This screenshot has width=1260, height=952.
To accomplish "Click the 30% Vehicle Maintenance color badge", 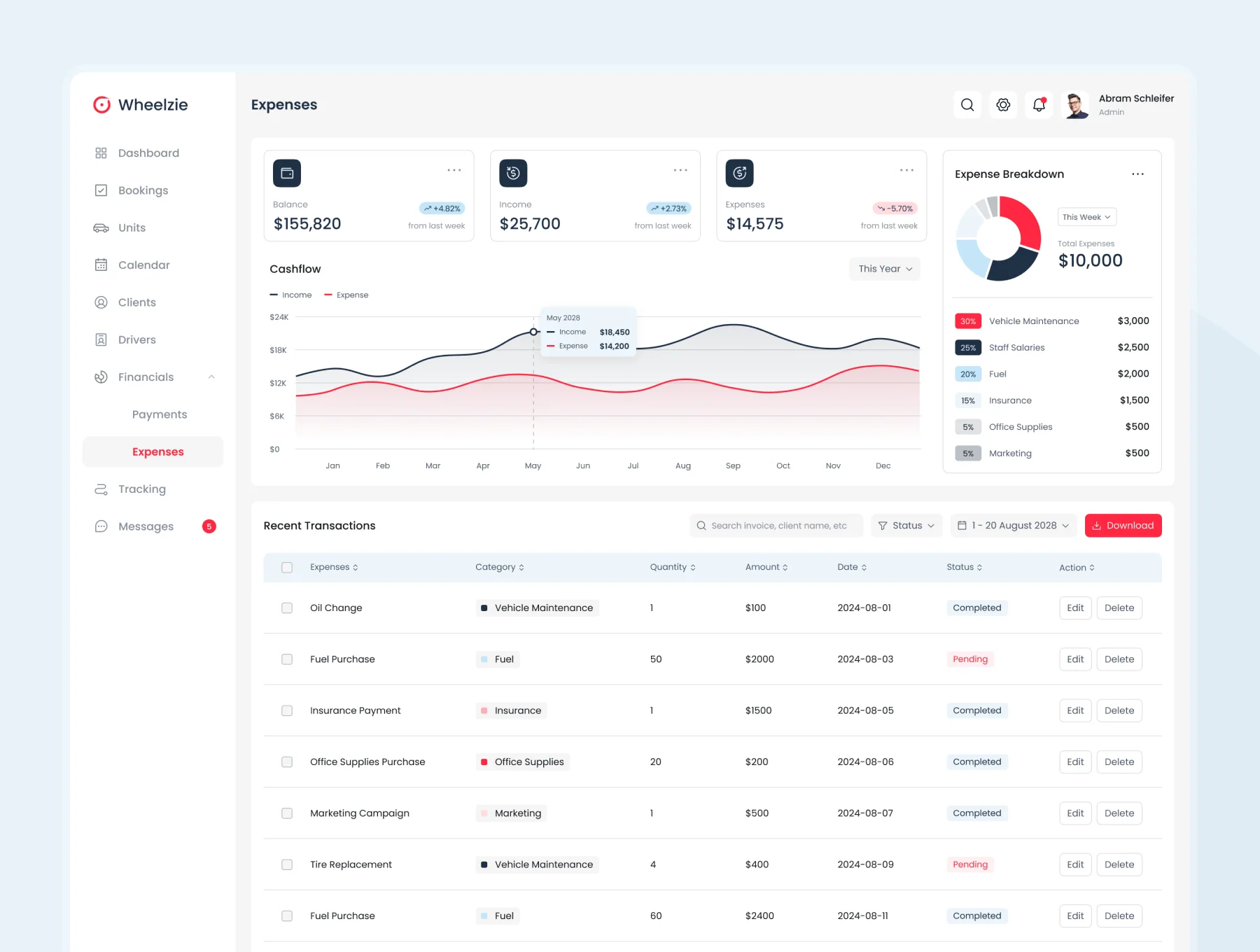I will (968, 321).
